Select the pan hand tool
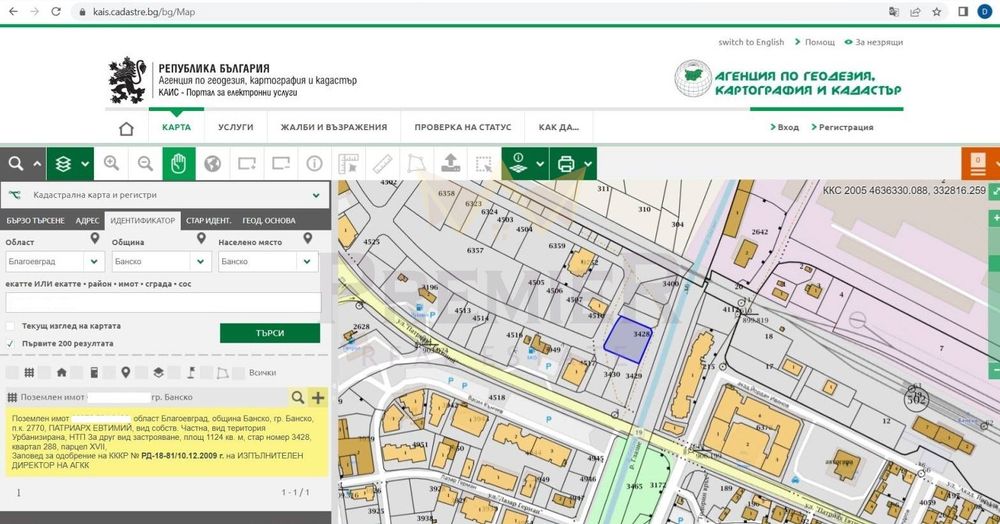Image resolution: width=1000 pixels, height=524 pixels. [177, 164]
